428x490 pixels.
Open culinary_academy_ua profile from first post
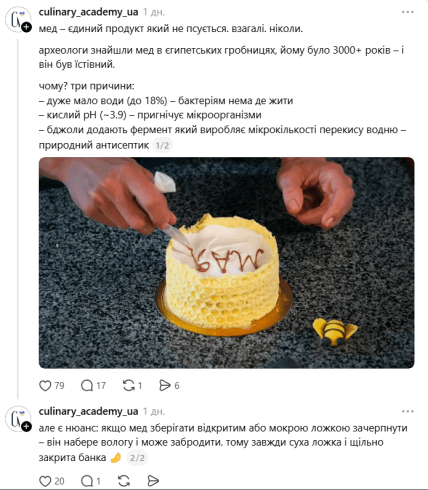point(88,12)
